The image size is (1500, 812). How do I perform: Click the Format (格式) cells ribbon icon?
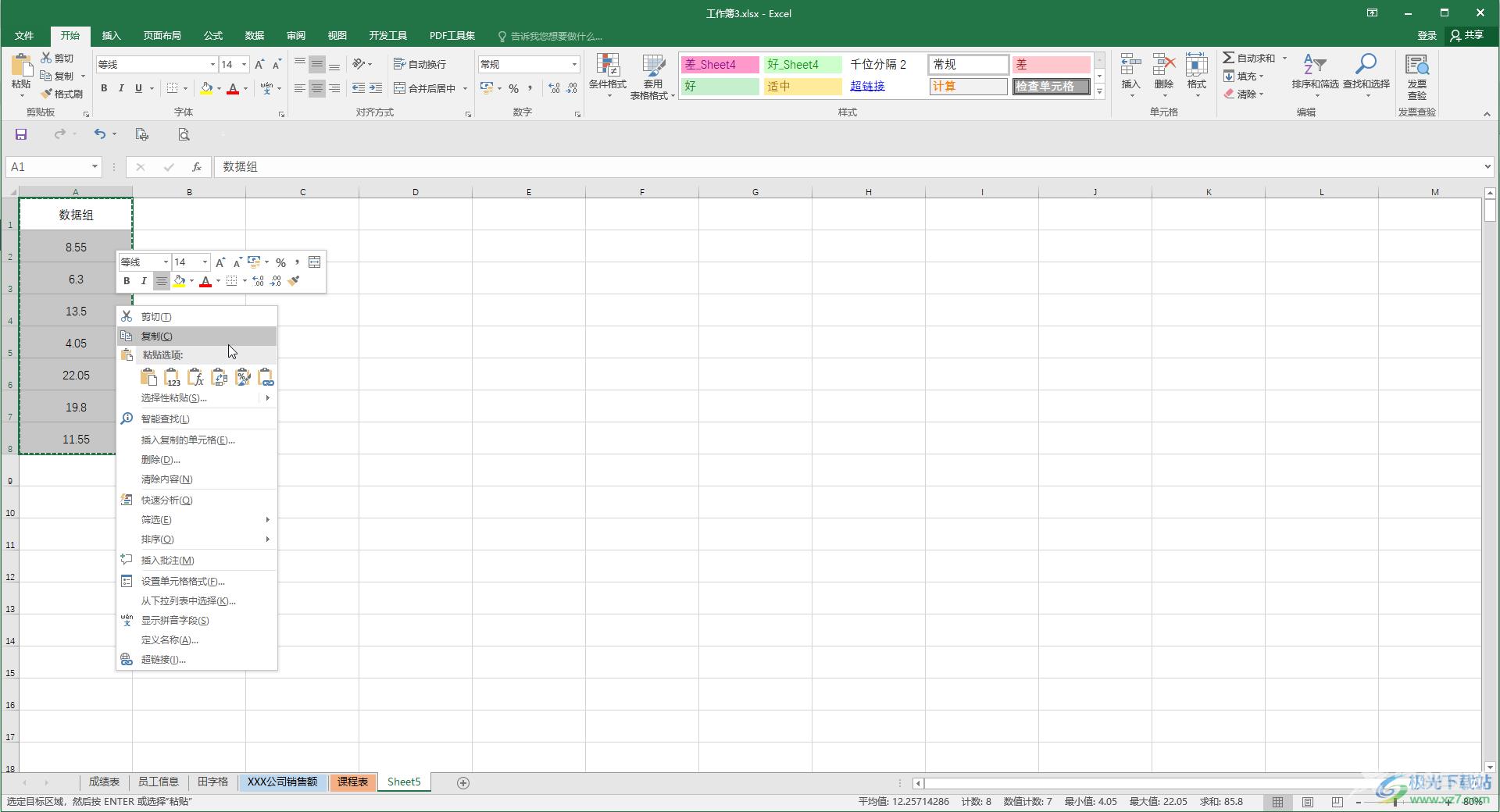pos(1196,66)
